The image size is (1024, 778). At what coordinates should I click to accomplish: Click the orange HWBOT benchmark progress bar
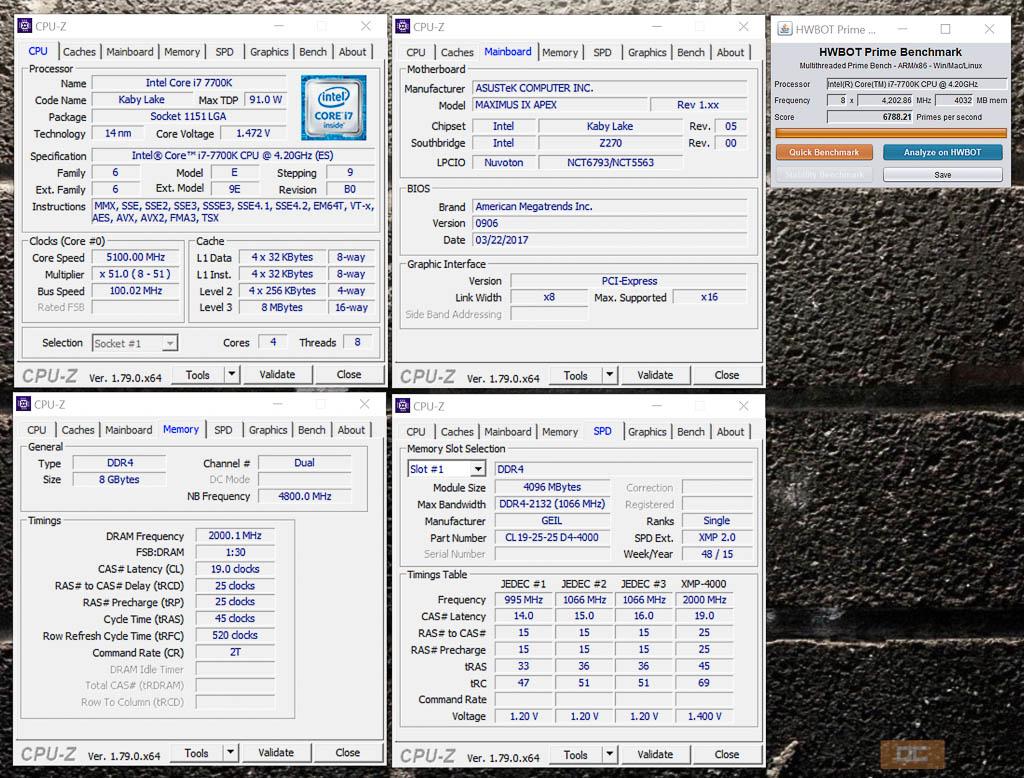891,133
